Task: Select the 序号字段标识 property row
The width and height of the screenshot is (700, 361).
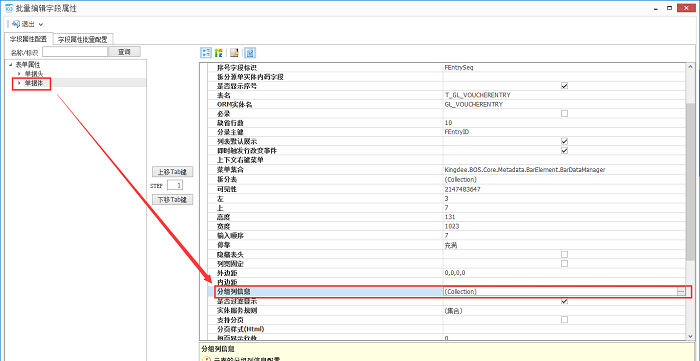Action: pos(447,67)
